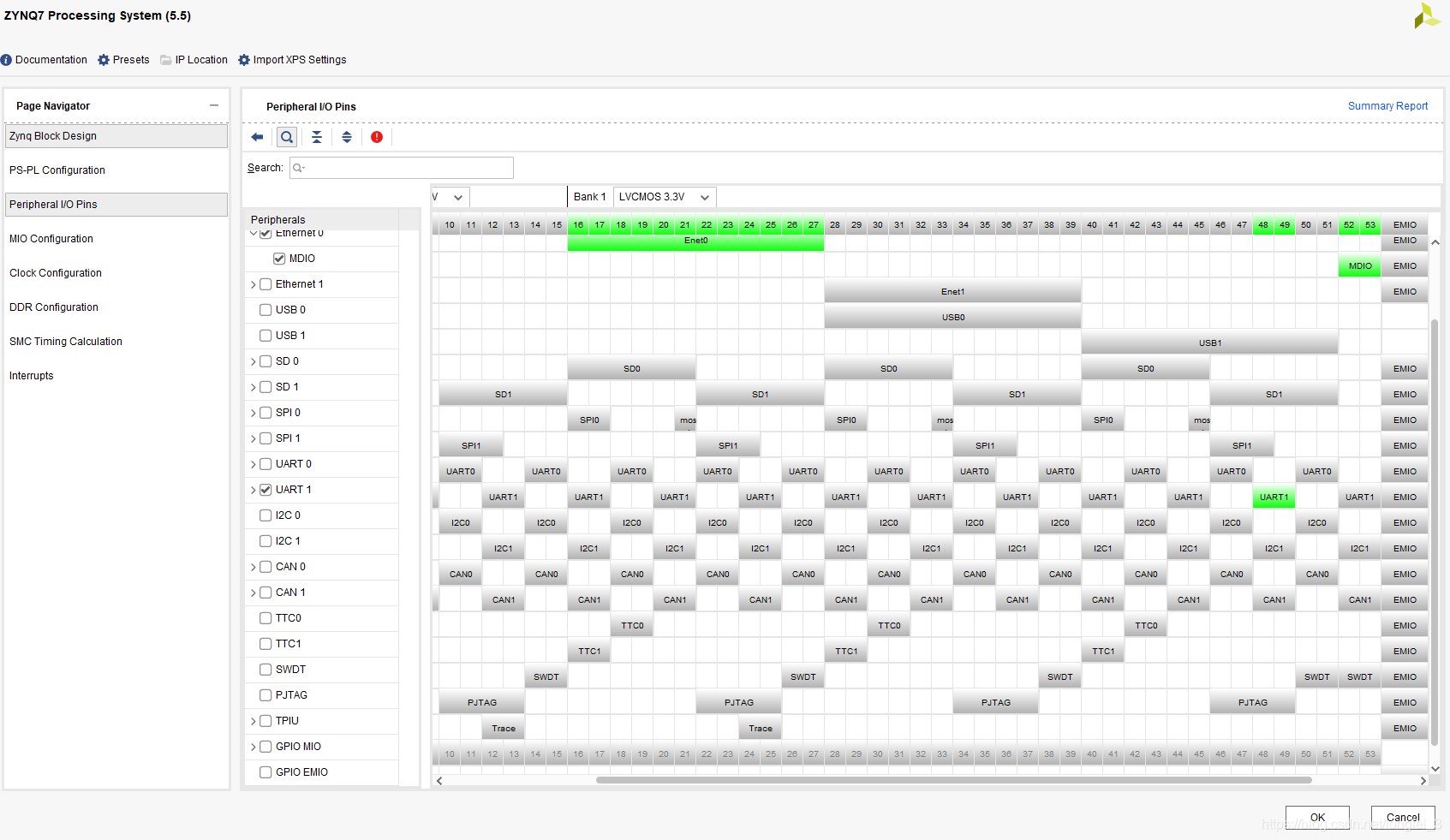Click in the Search input field
Viewport: 1450px width, 840px height.
click(x=402, y=168)
